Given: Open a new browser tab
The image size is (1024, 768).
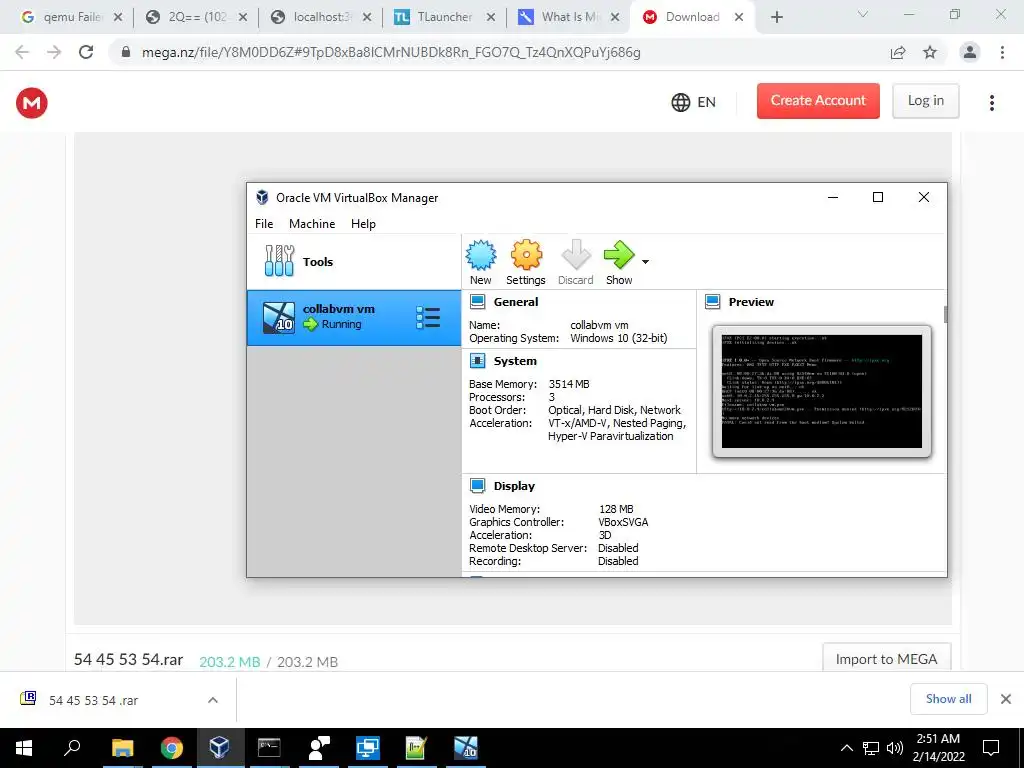Looking at the screenshot, I should click(776, 17).
